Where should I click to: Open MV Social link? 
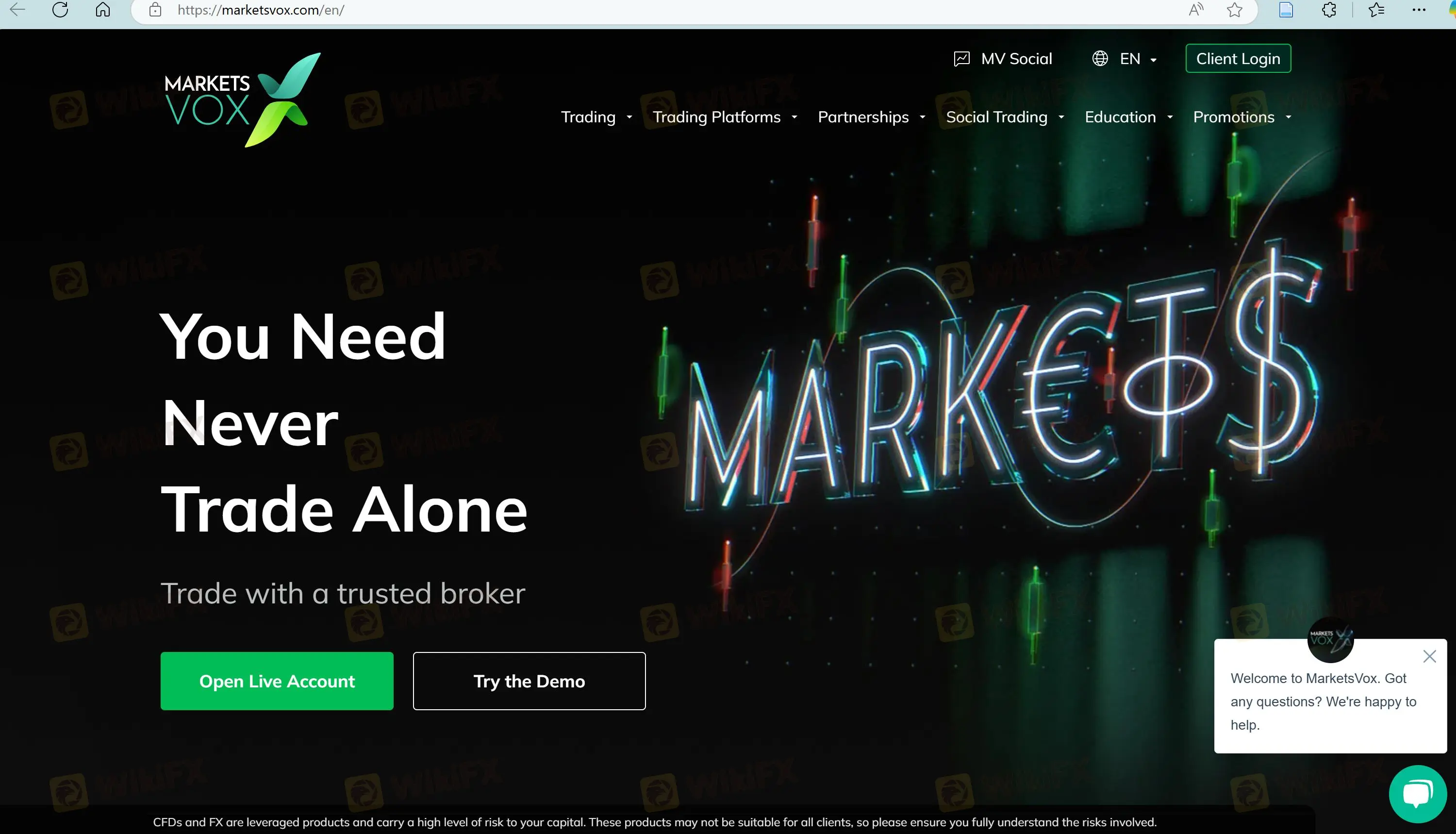click(x=1016, y=58)
